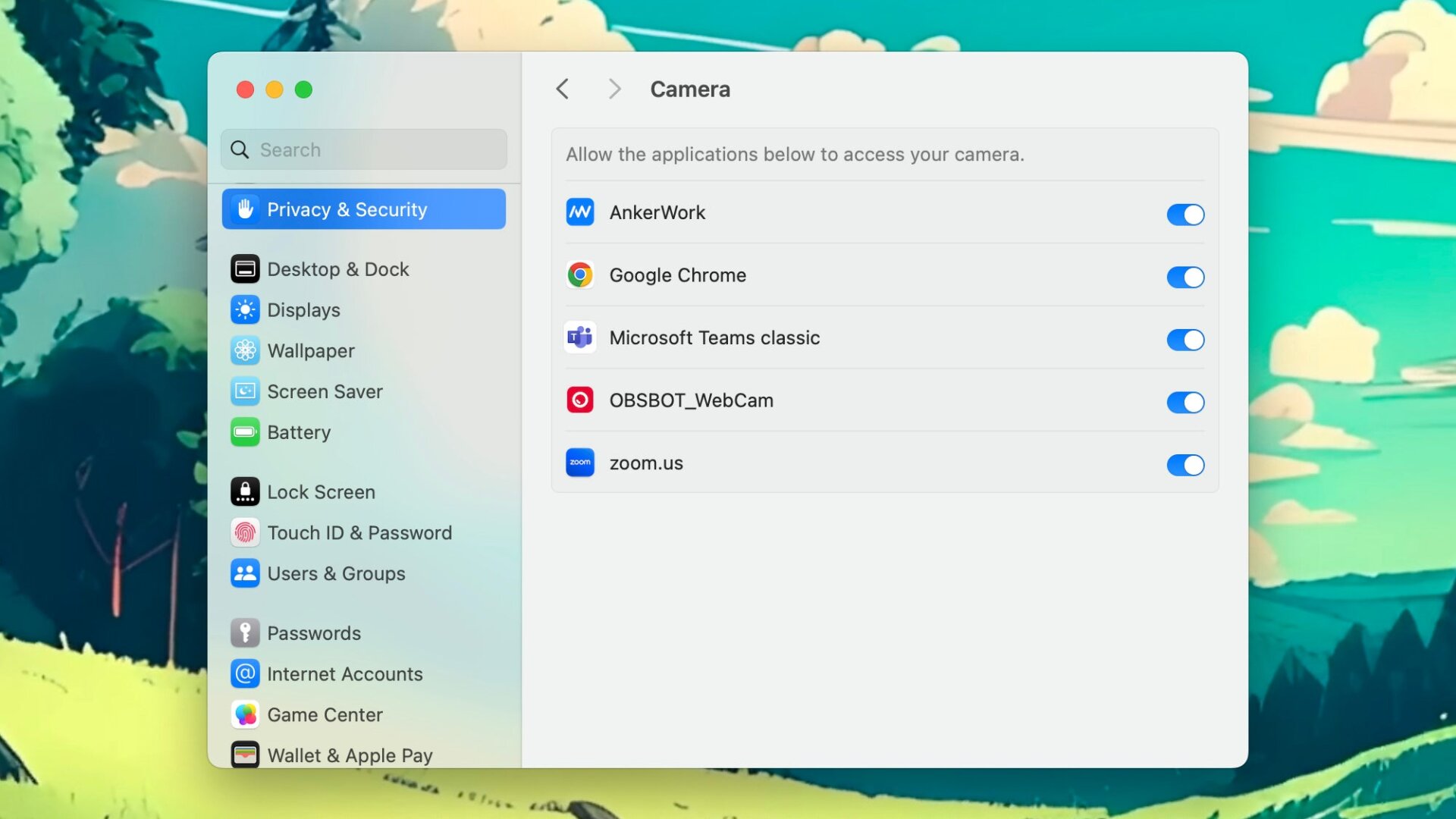The width and height of the screenshot is (1456, 819).
Task: Select Privacy & Security in sidebar
Action: point(364,209)
